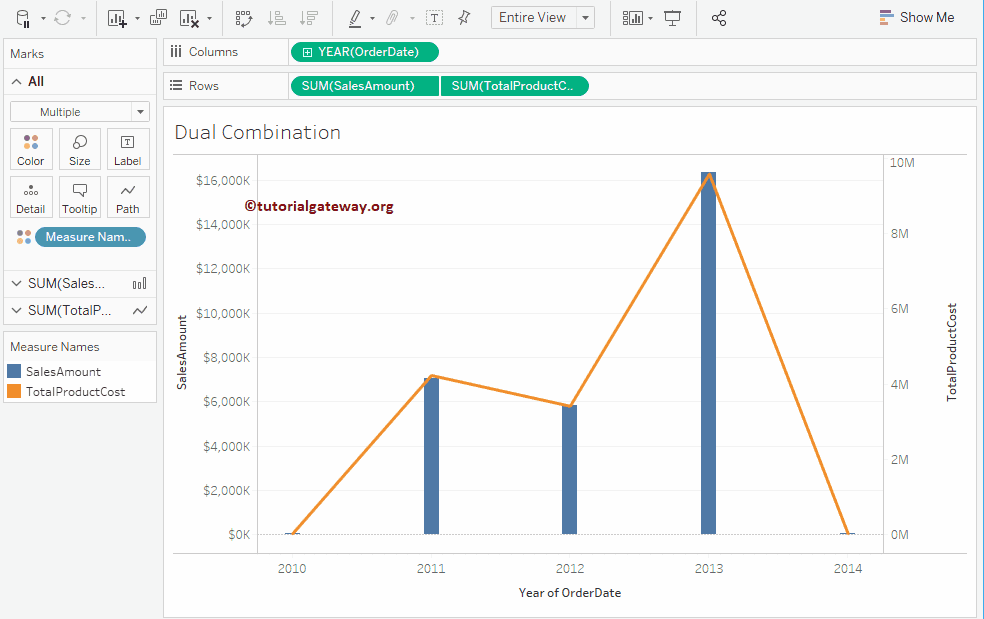Click the Rows shelf label
The image size is (984, 619).
(203, 86)
